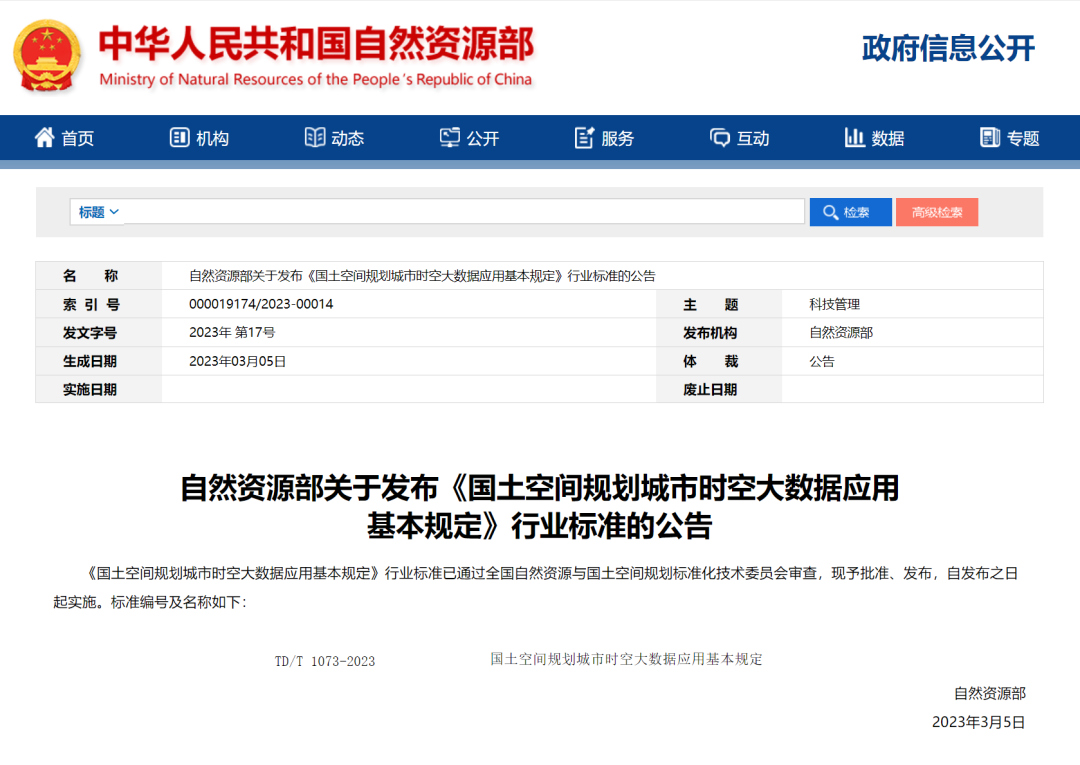
Task: Click the 动态 open book icon
Action: coord(315,138)
